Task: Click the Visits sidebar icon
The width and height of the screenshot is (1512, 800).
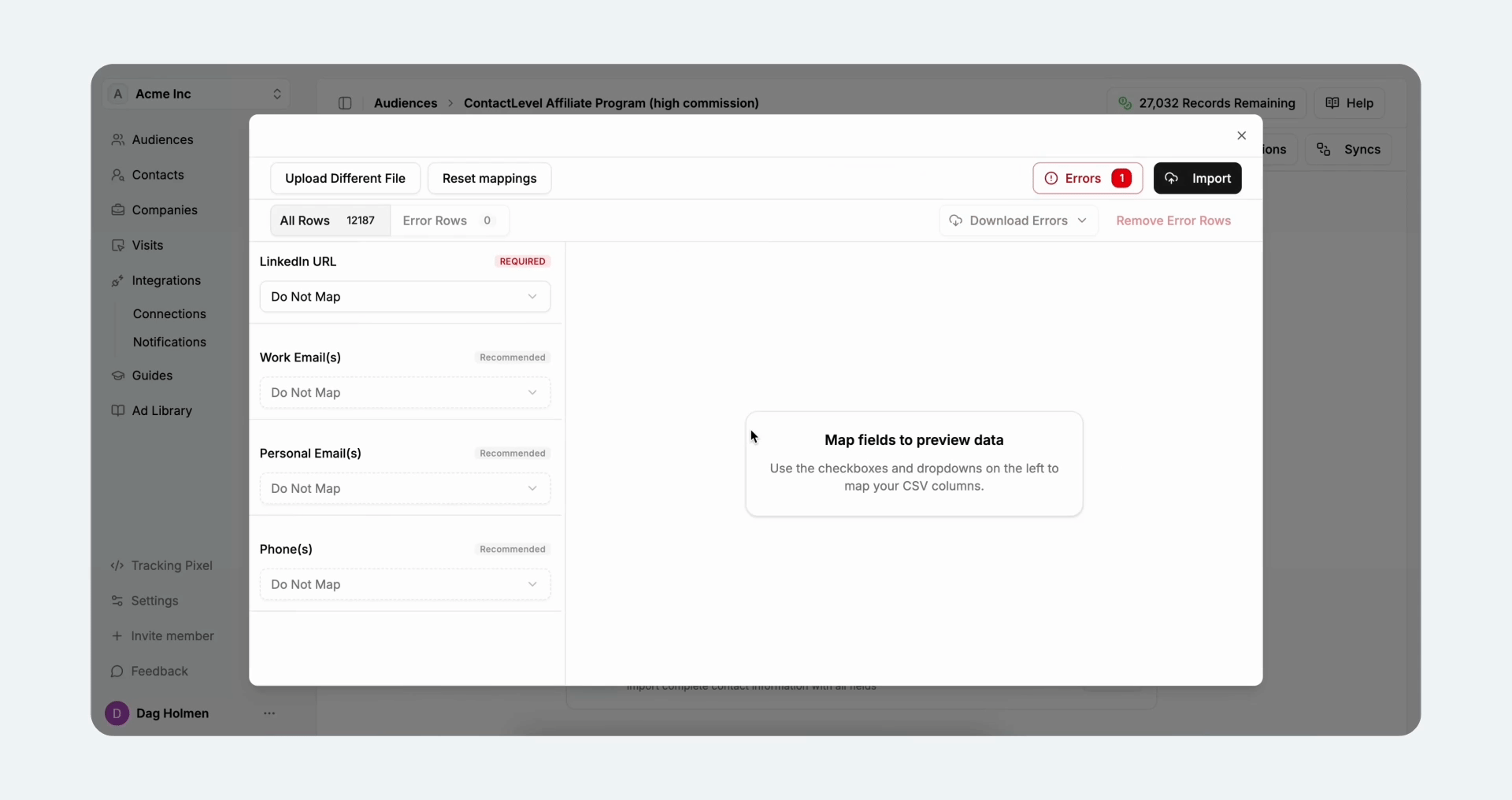Action: point(117,246)
